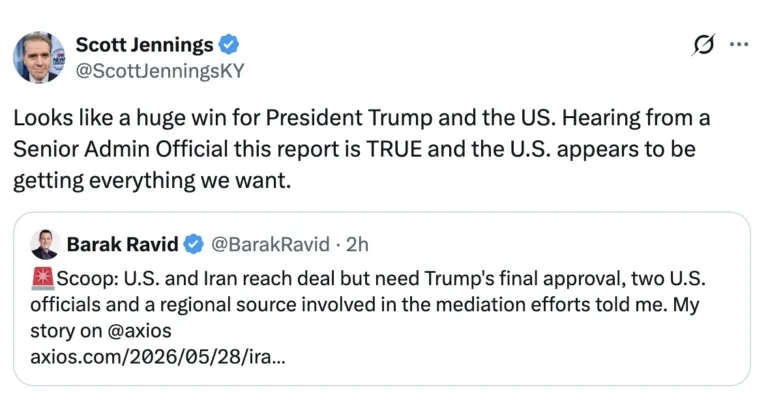This screenshot has height=402, width=768.
Task: Open the axios.com/2026/05/28 article link
Action: tap(157, 357)
